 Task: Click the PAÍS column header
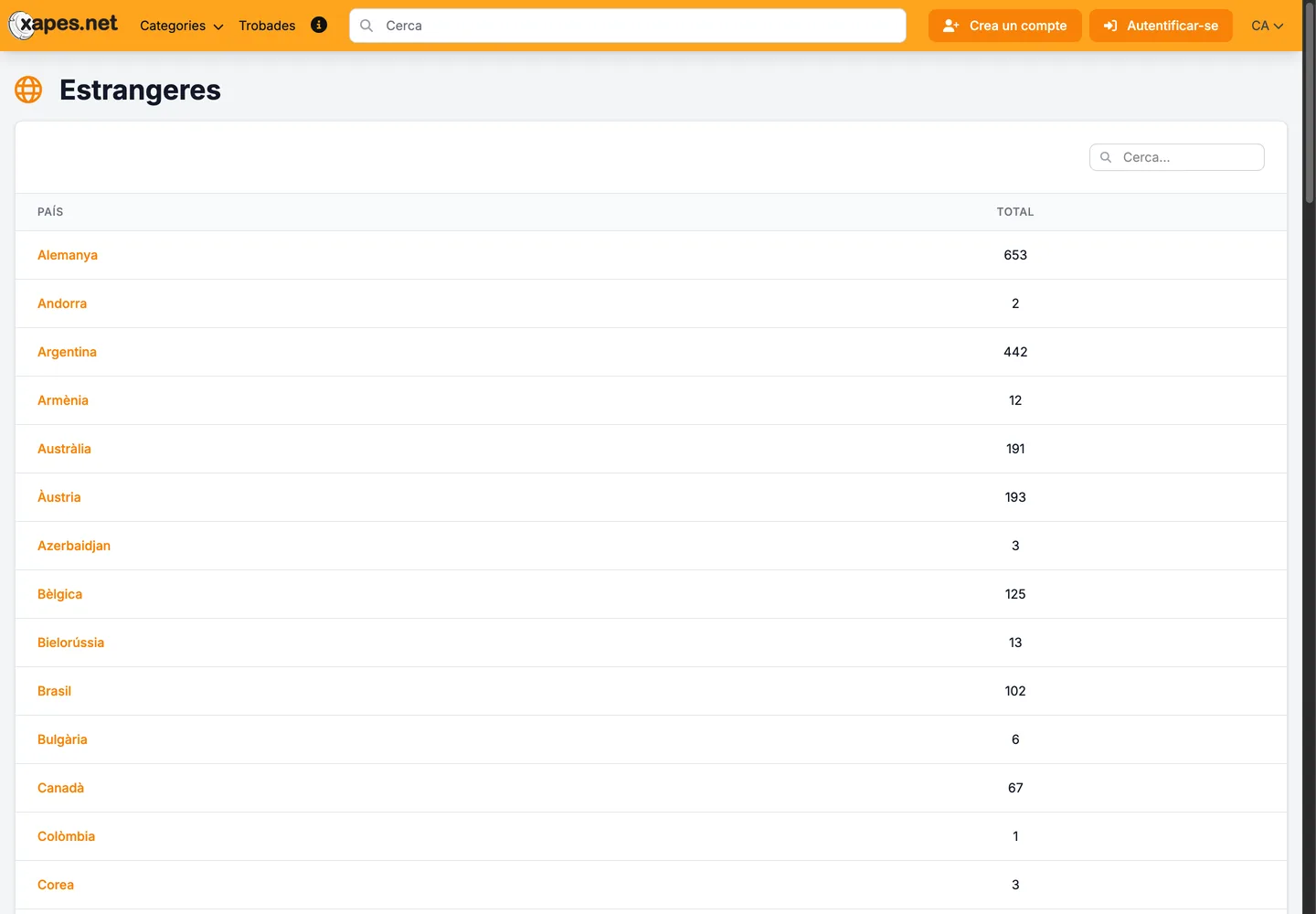tap(50, 211)
